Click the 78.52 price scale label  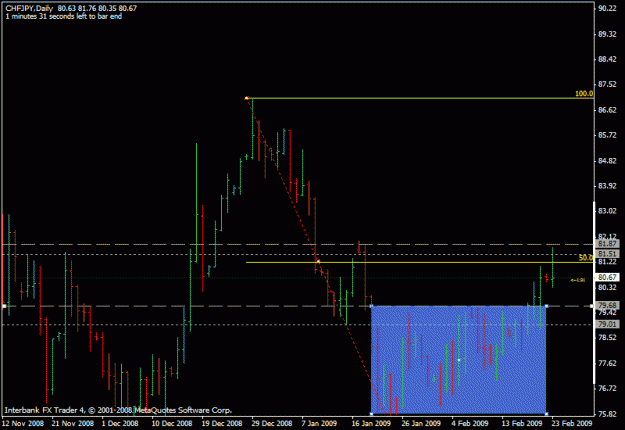coord(607,338)
